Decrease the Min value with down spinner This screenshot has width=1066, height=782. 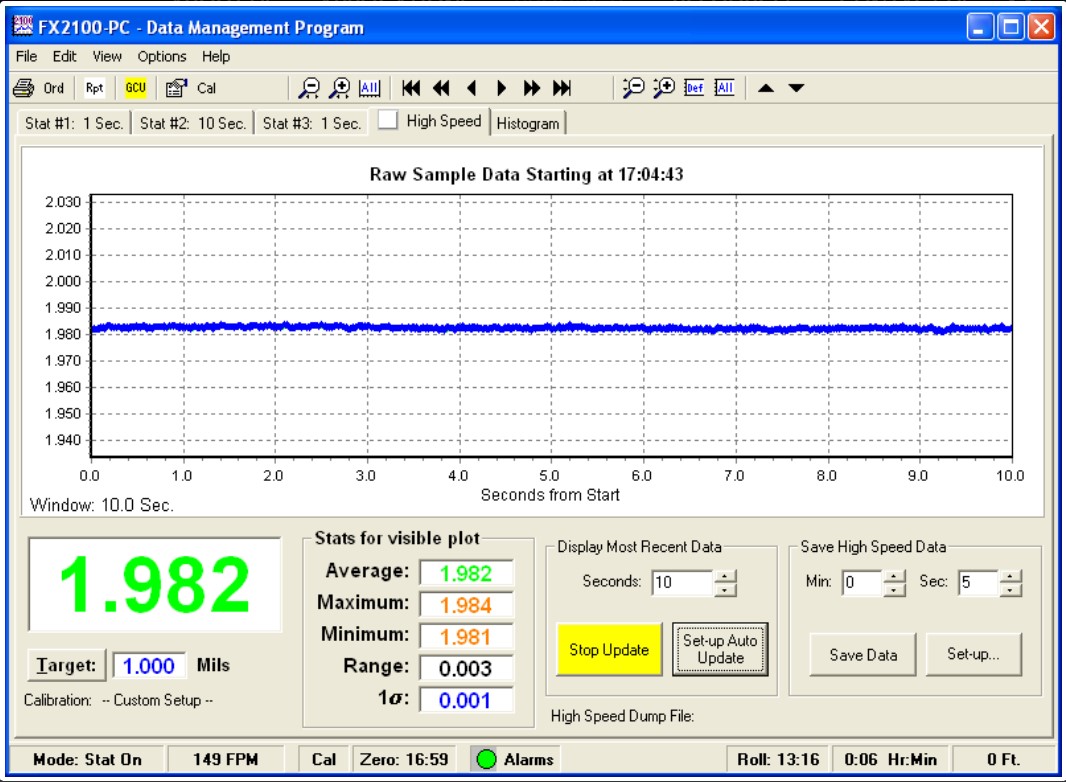pos(894,589)
